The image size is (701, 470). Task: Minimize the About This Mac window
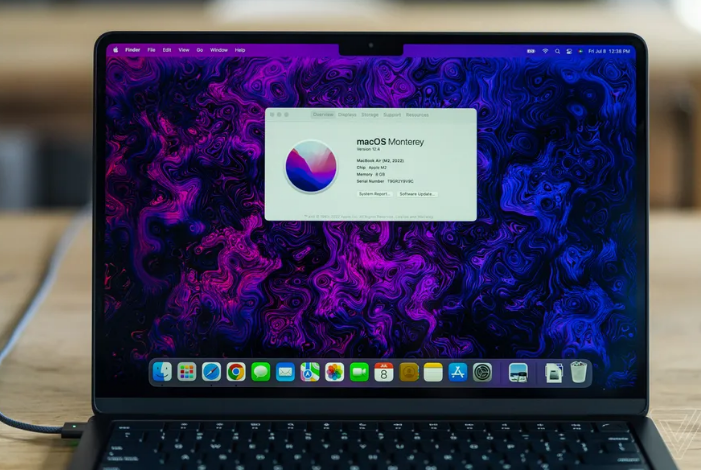click(x=279, y=115)
